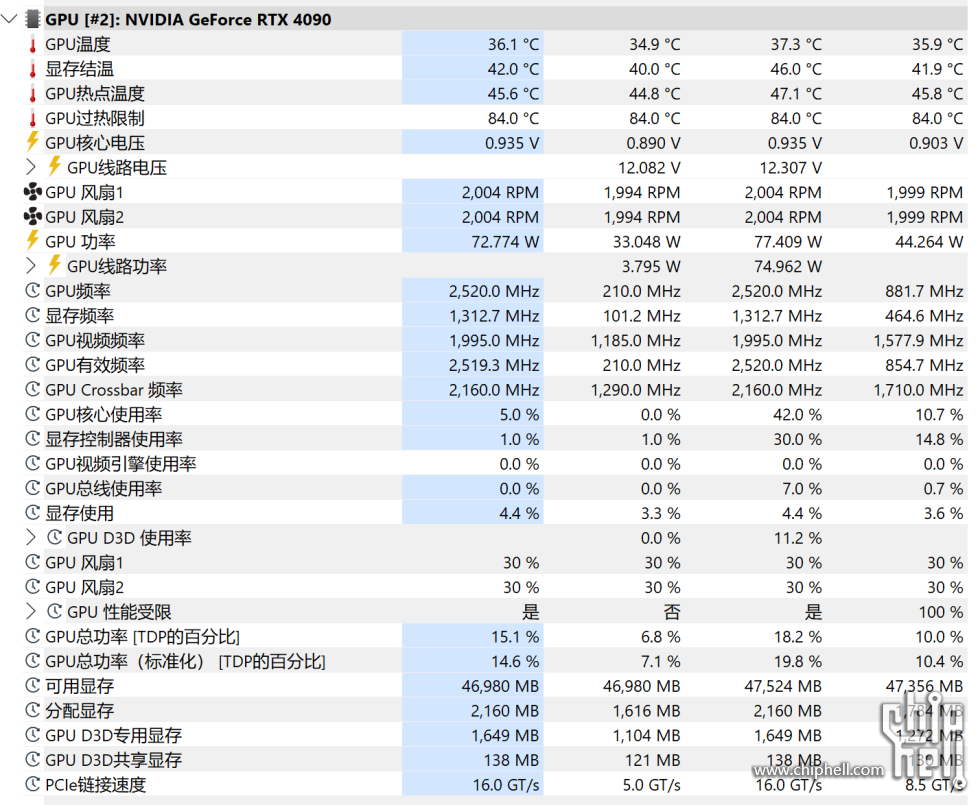Click the clock icon beside GPU有效频率
The width and height of the screenshot is (980, 805).
click(x=32, y=364)
